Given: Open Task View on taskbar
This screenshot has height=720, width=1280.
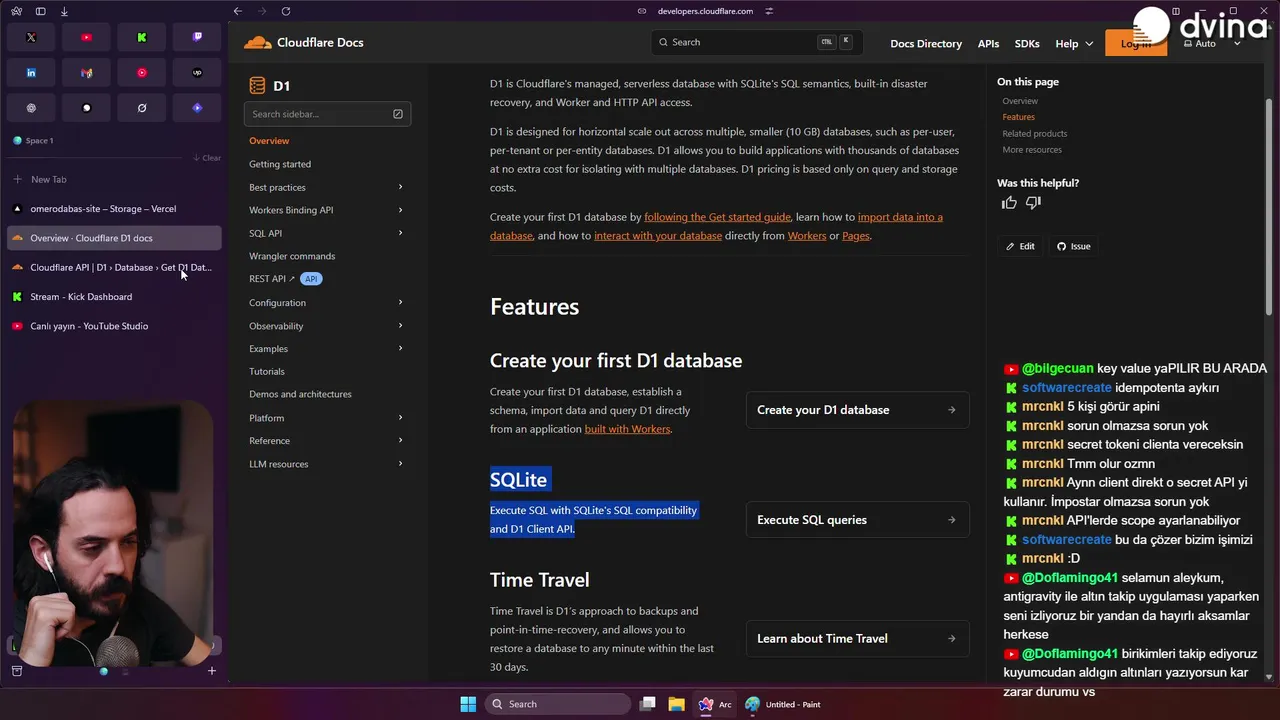Looking at the screenshot, I should pyautogui.click(x=648, y=704).
